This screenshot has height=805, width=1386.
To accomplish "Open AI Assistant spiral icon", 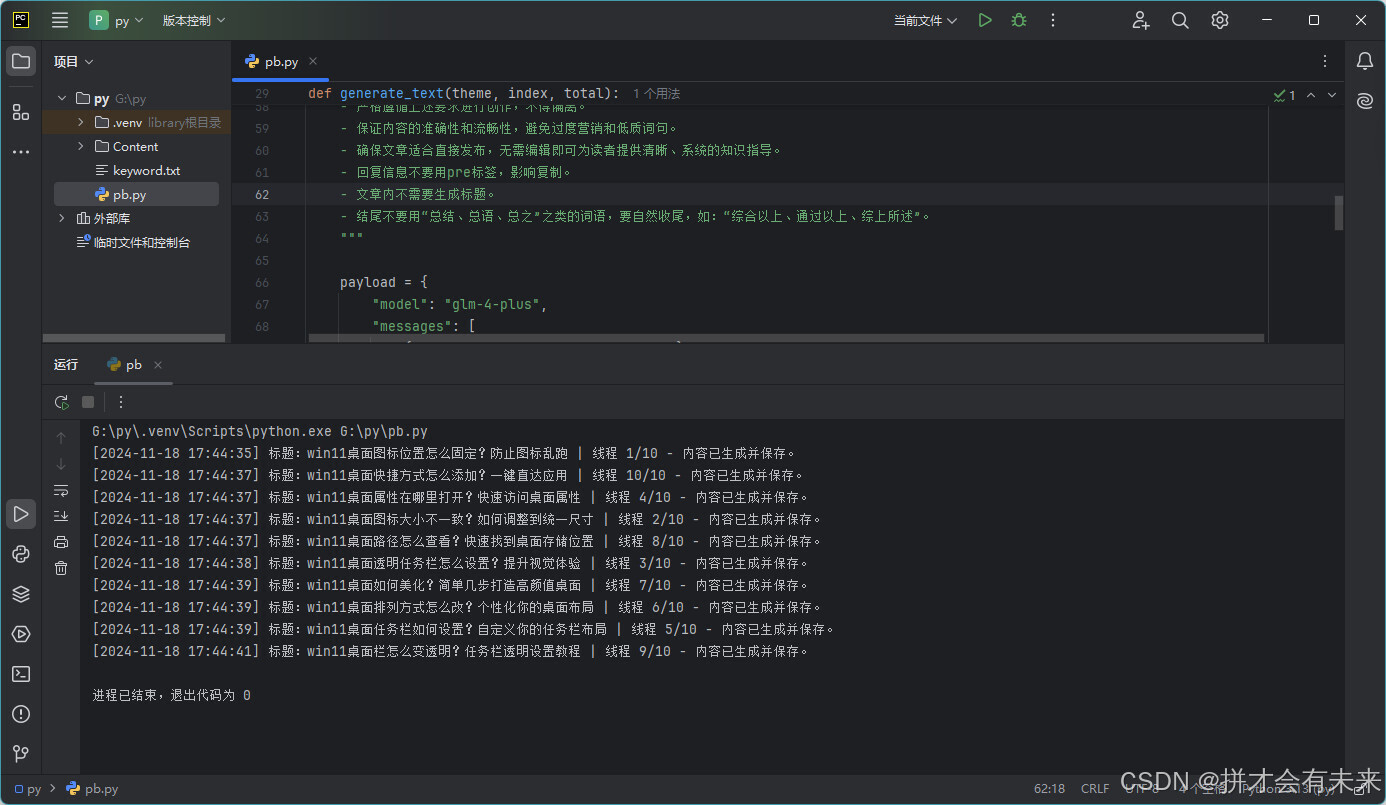I will [x=1365, y=101].
